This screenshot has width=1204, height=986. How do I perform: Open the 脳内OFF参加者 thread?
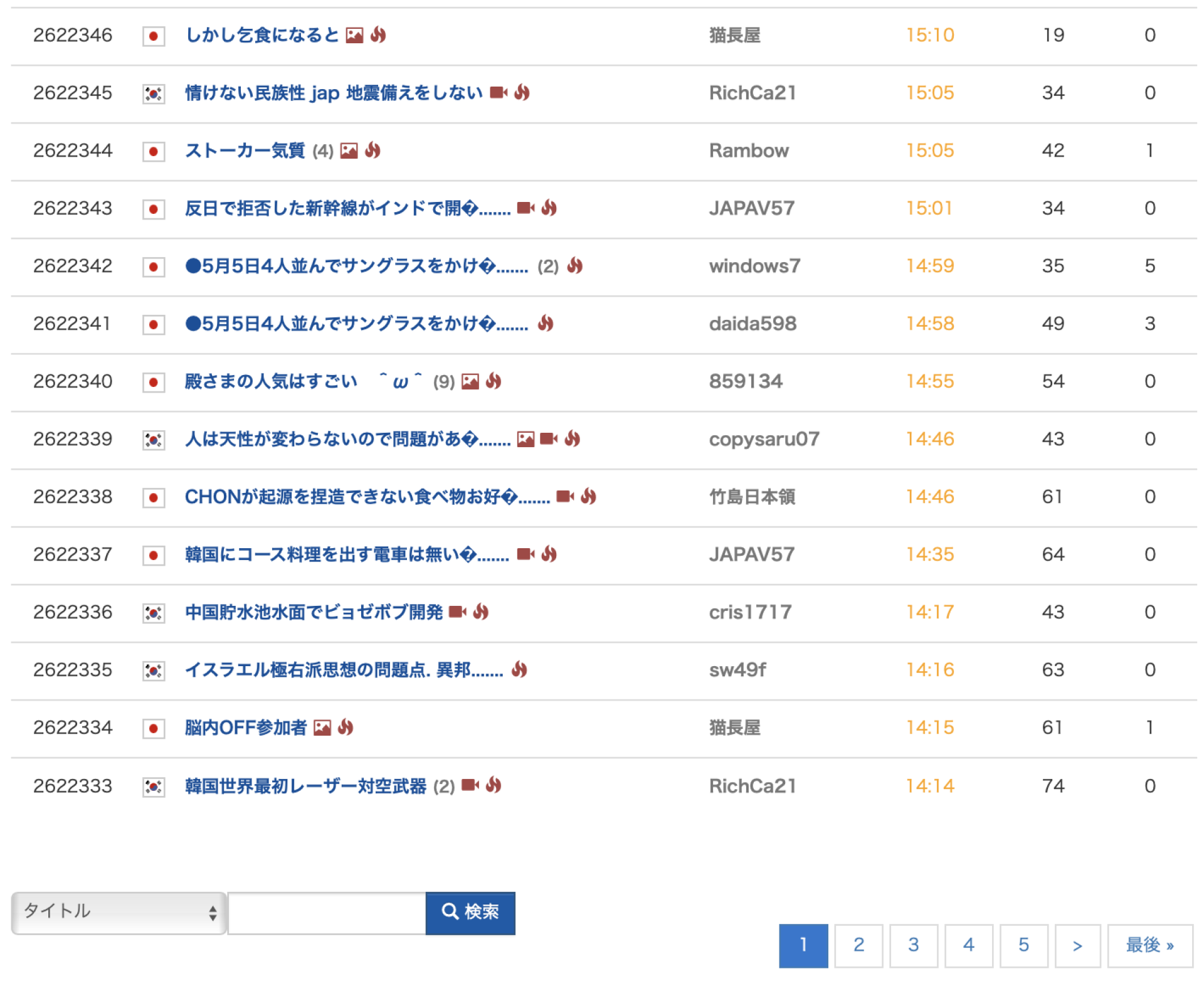[x=245, y=728]
